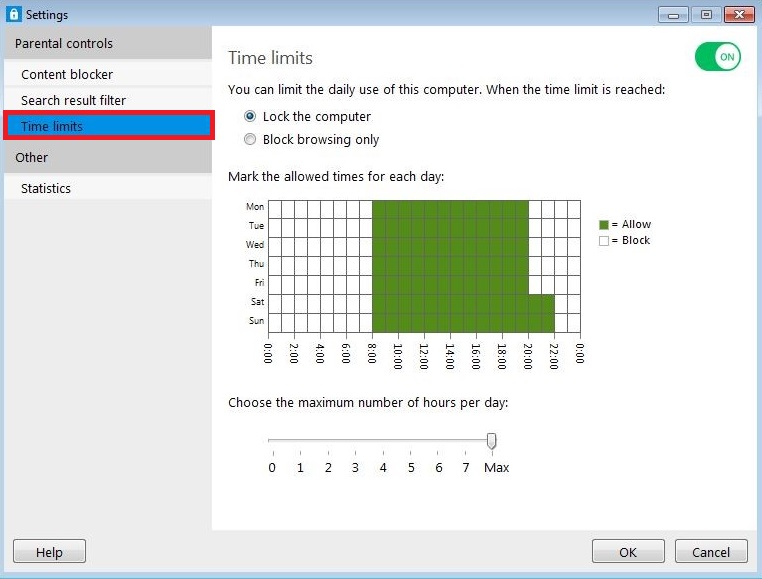Choose Block browsing only option

(x=250, y=140)
